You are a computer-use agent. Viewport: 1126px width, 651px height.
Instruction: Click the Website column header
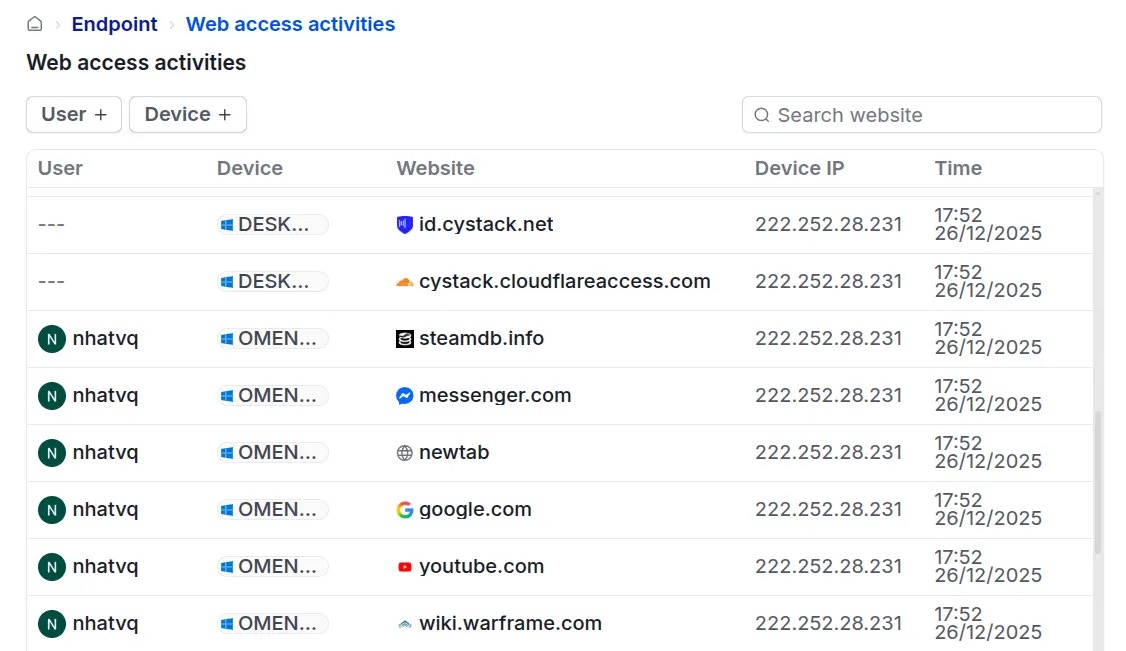[435, 168]
